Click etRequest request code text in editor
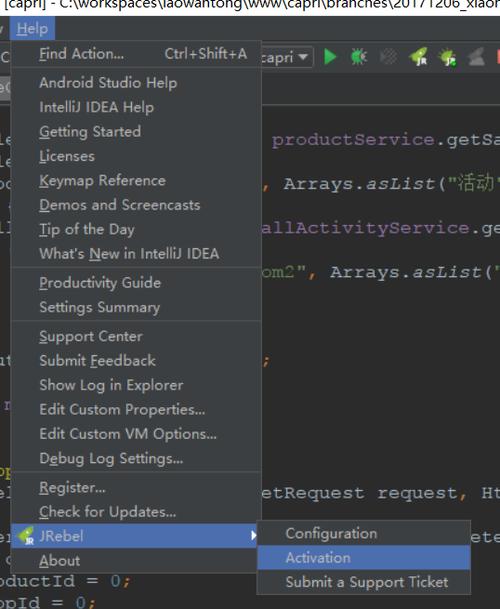The image size is (500, 609). [x=359, y=494]
